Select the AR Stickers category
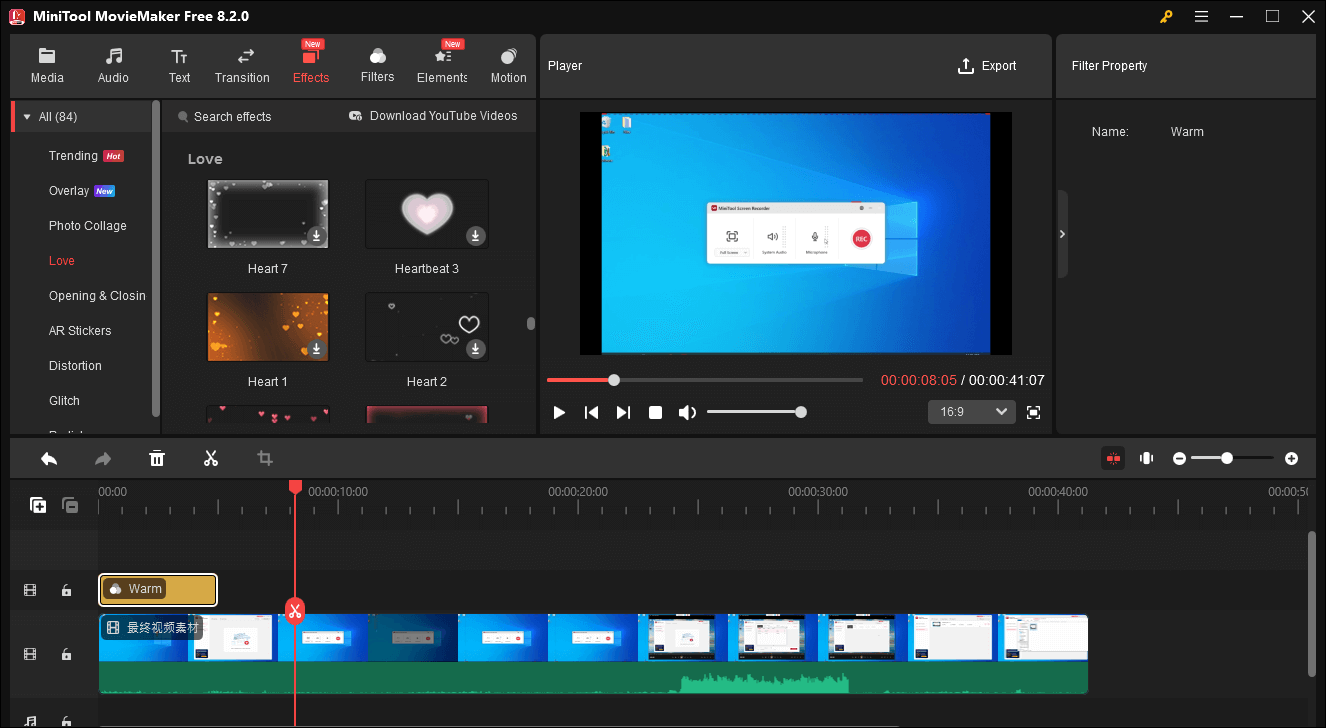 click(80, 331)
